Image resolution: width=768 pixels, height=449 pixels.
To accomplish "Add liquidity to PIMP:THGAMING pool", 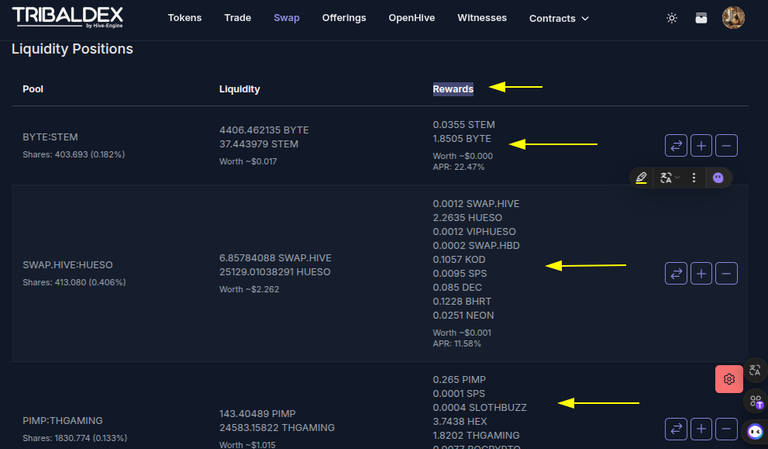I will (701, 429).
